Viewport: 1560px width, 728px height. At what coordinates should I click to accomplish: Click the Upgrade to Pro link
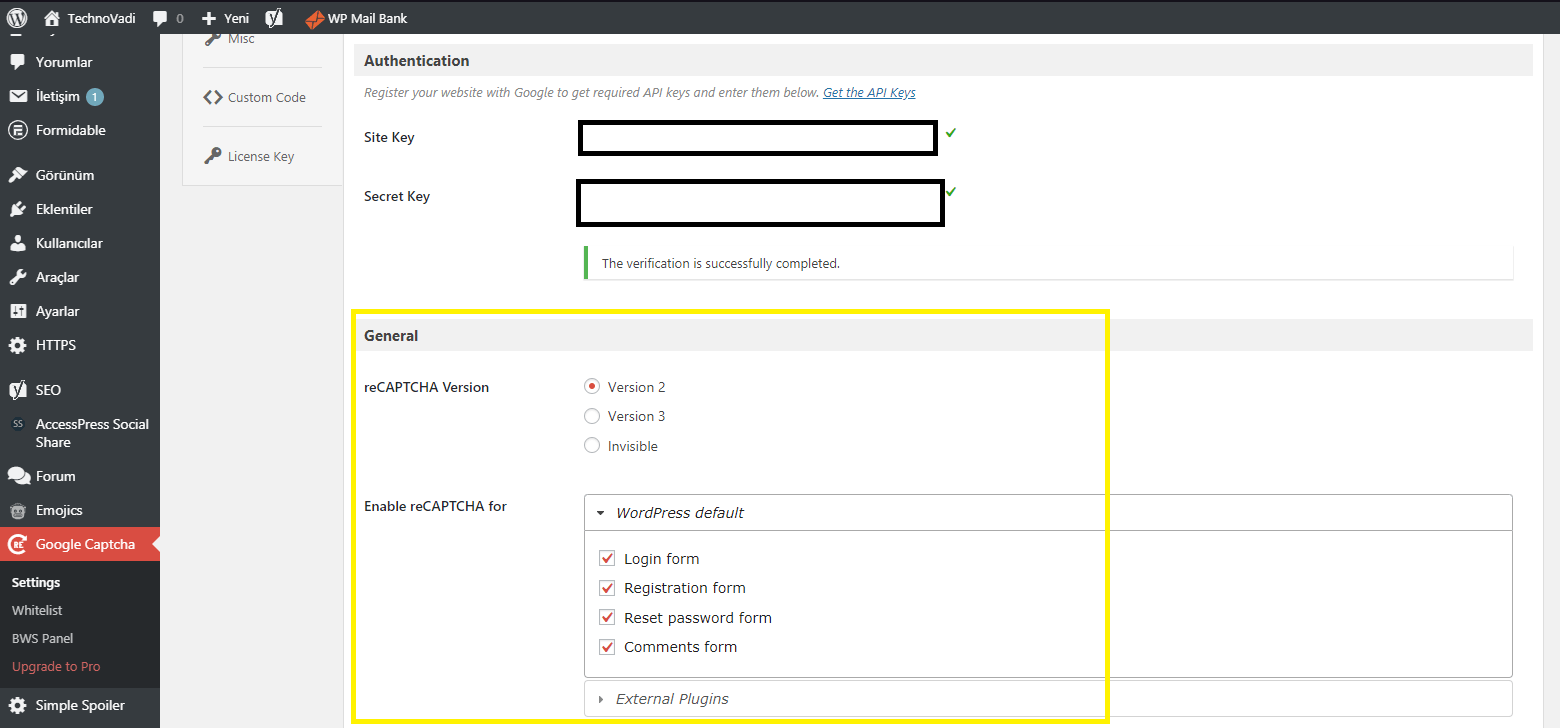[56, 666]
